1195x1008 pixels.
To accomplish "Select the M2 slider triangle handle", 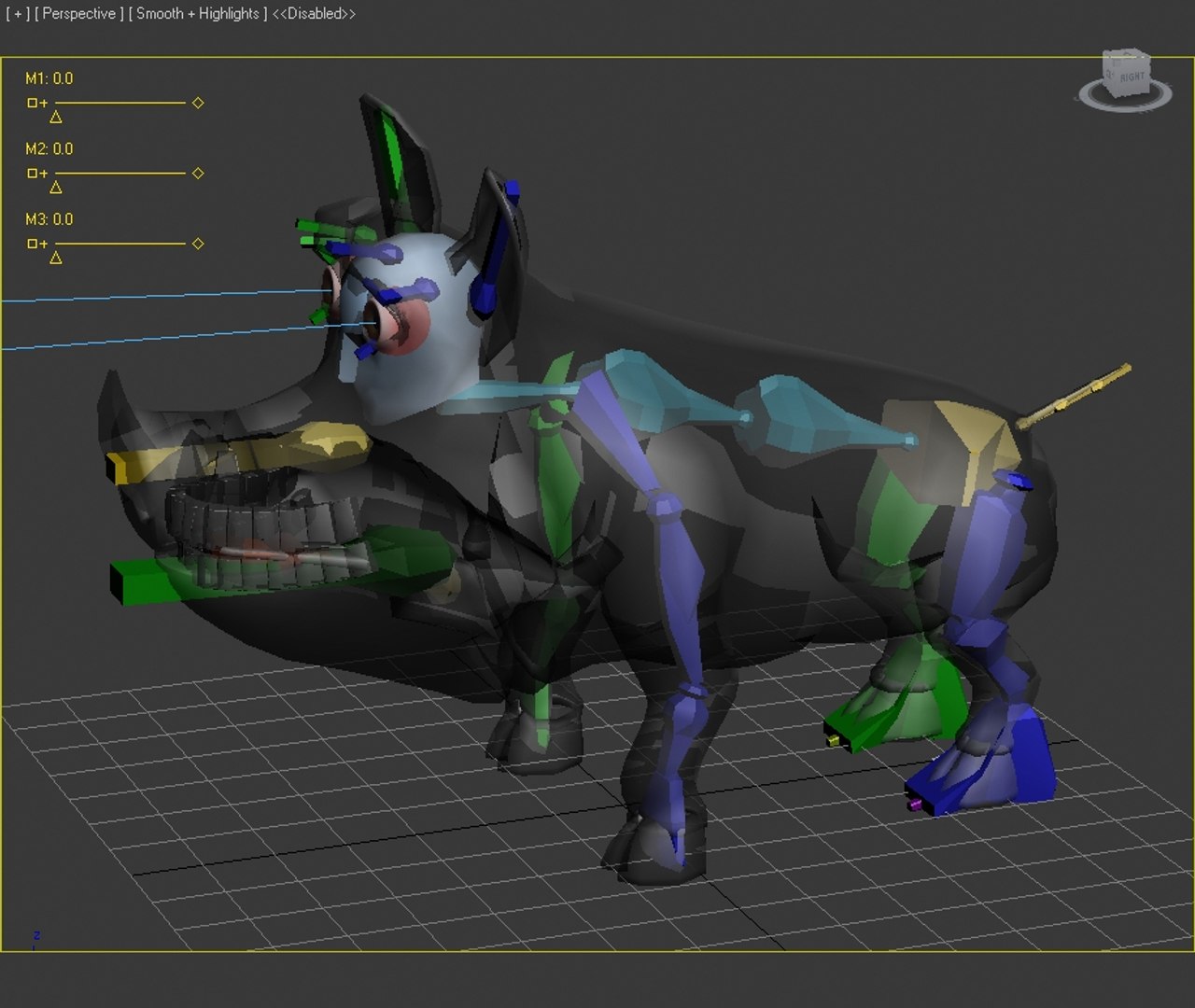I will (56, 188).
